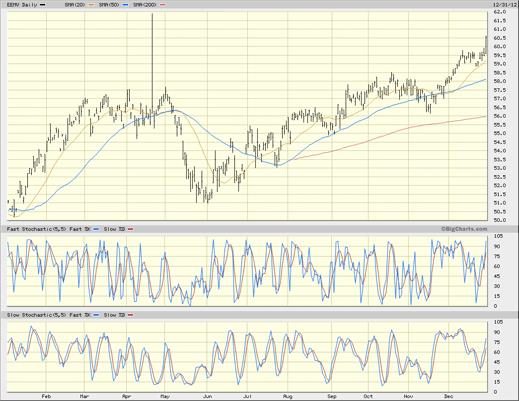Click Fast %K blue marker in Fast Stochastic

click(x=96, y=229)
